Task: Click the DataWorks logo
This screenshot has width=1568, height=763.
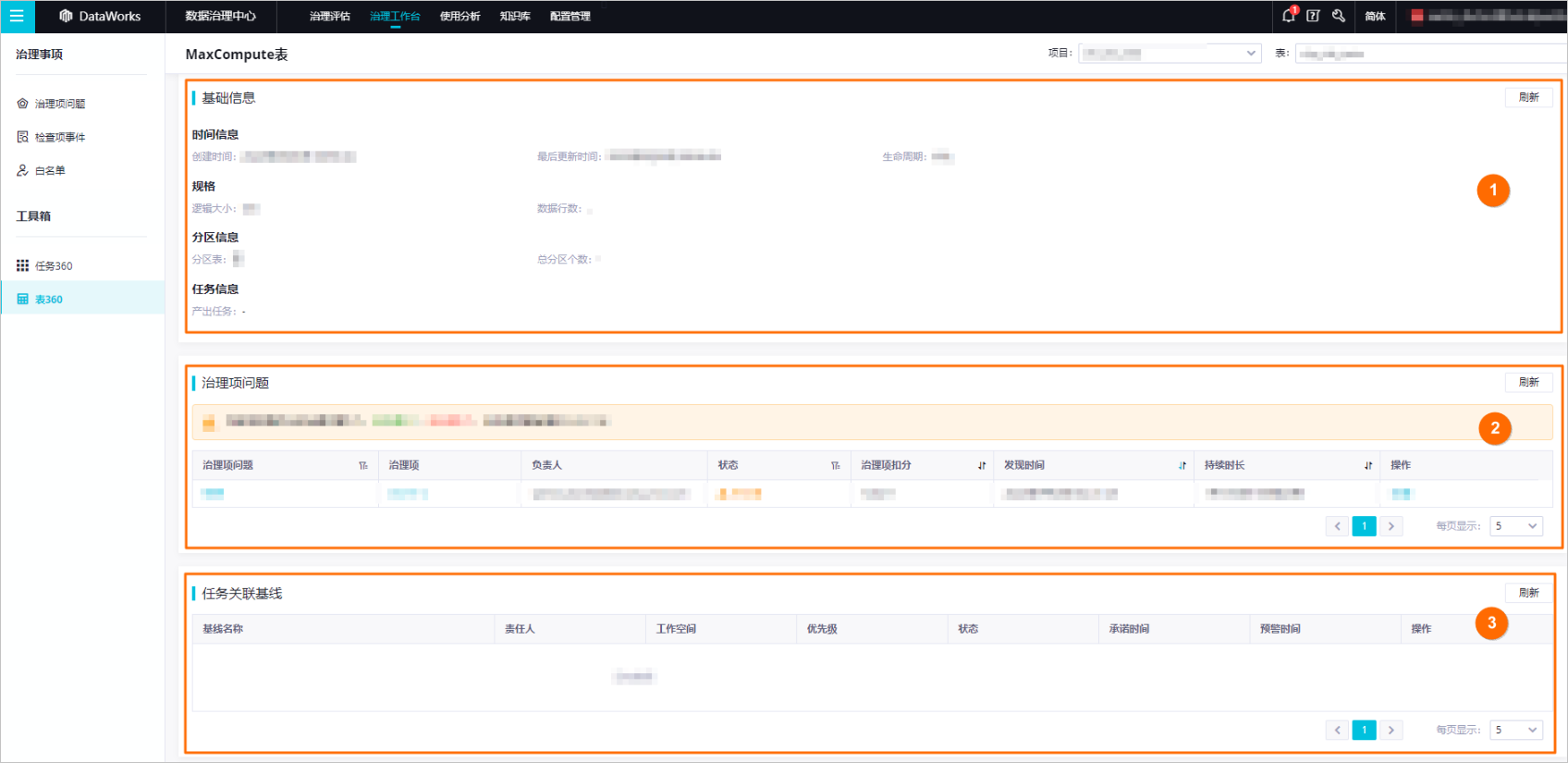Action: pos(100,16)
